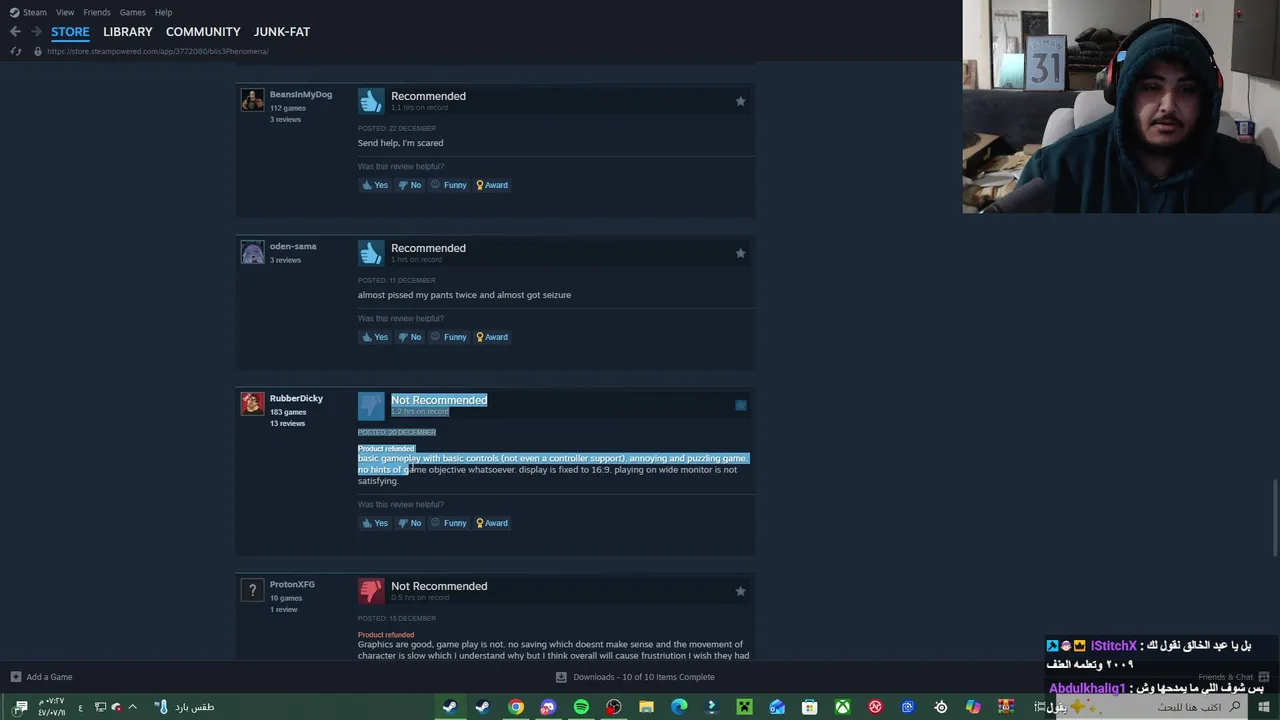The width and height of the screenshot is (1280, 720).
Task: Open Downloads status in the bottom bar
Action: click(635, 677)
